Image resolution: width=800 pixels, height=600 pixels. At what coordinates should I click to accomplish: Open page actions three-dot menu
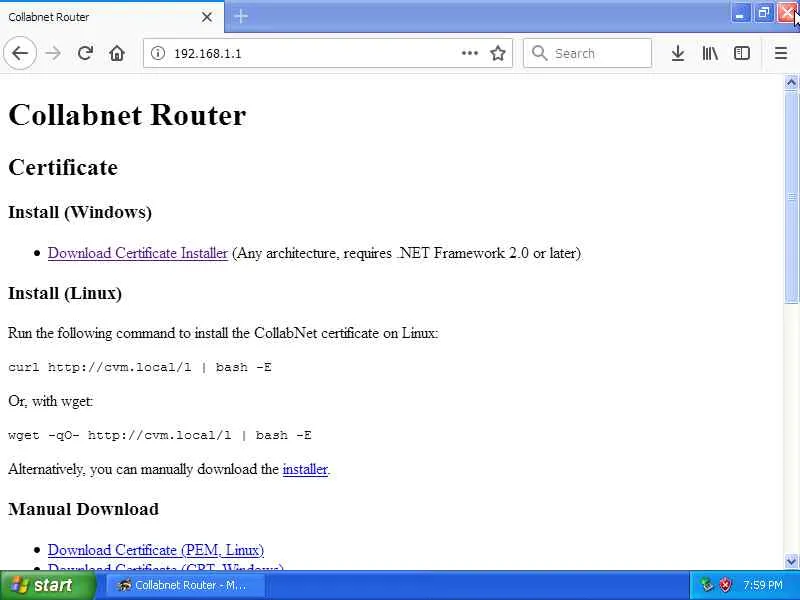pyautogui.click(x=469, y=53)
